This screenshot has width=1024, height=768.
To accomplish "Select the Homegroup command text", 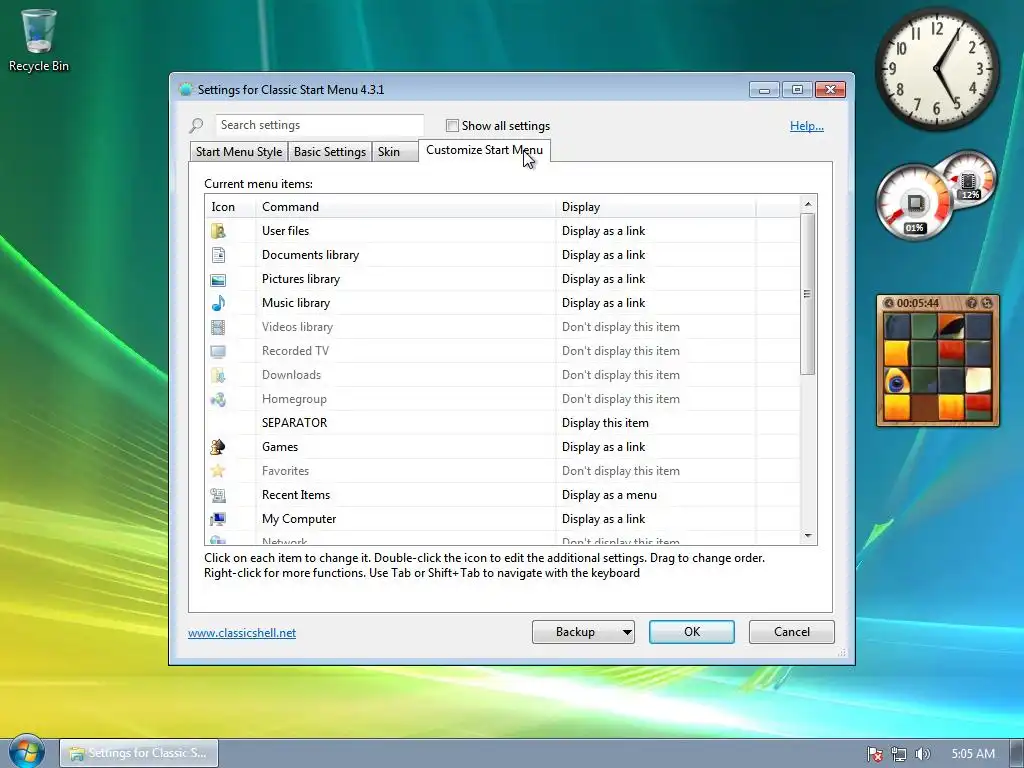I will [294, 399].
